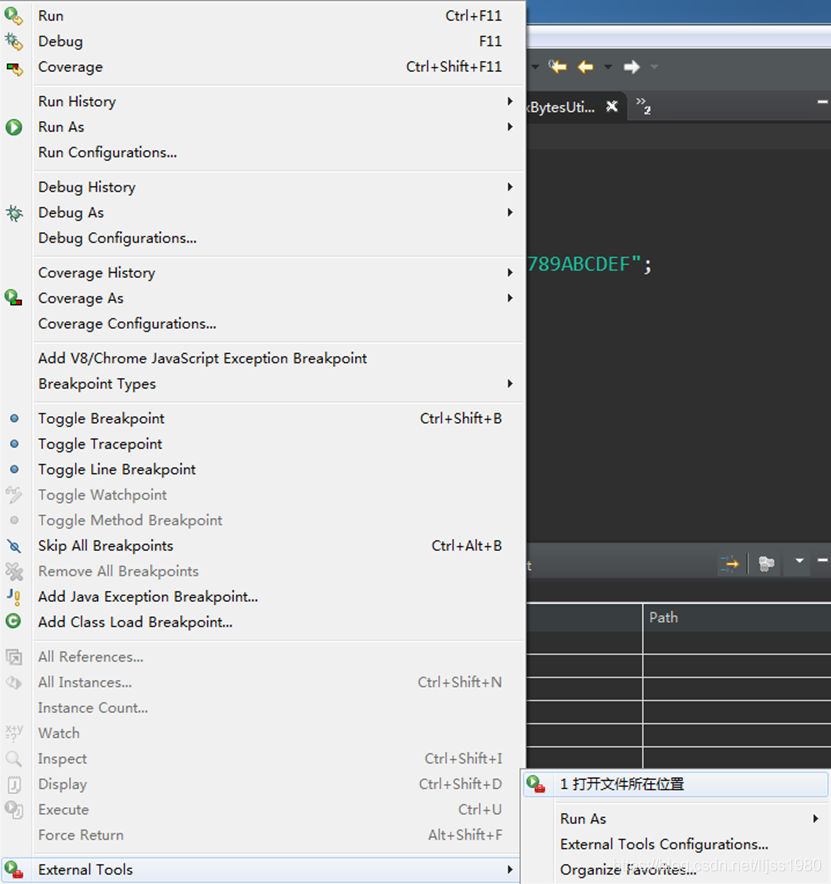831x884 pixels.
Task: Click the blue dot icon beside Toggle Line Breakpoint
Action: point(14,469)
